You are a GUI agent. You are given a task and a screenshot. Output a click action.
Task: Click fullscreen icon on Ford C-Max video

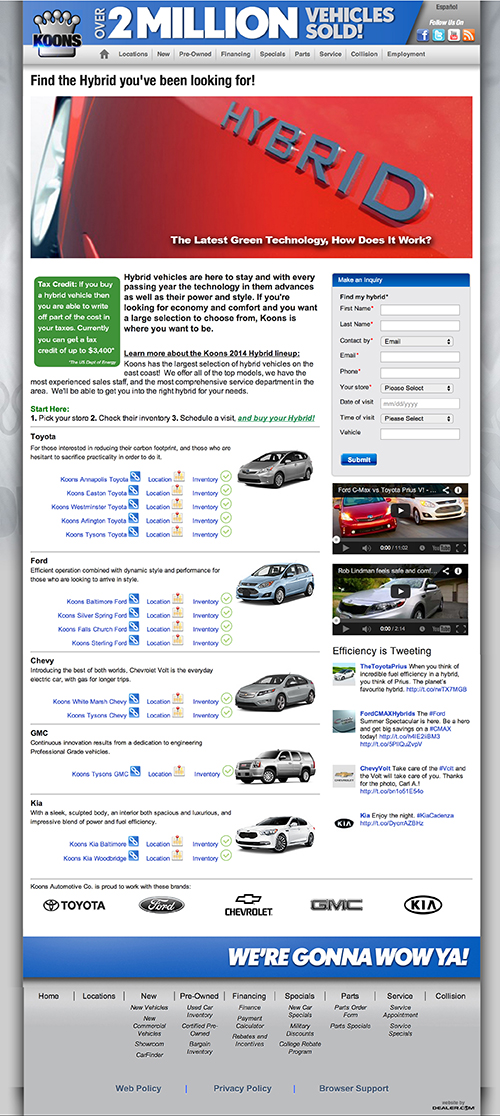(461, 548)
